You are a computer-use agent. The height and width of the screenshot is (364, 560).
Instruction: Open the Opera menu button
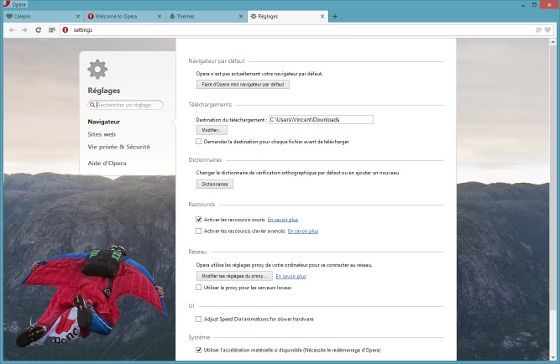14,4
